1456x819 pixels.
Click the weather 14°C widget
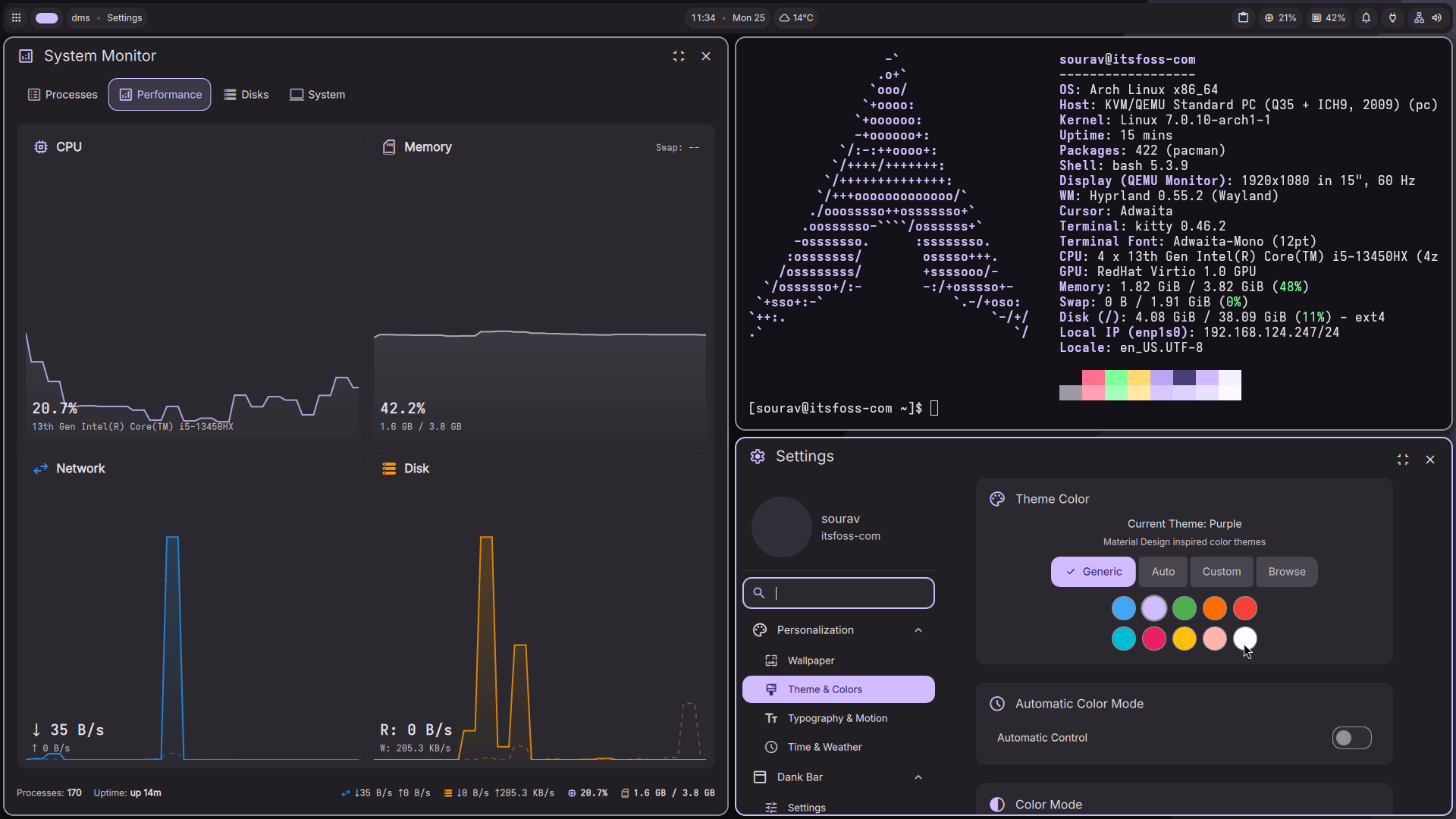[796, 17]
